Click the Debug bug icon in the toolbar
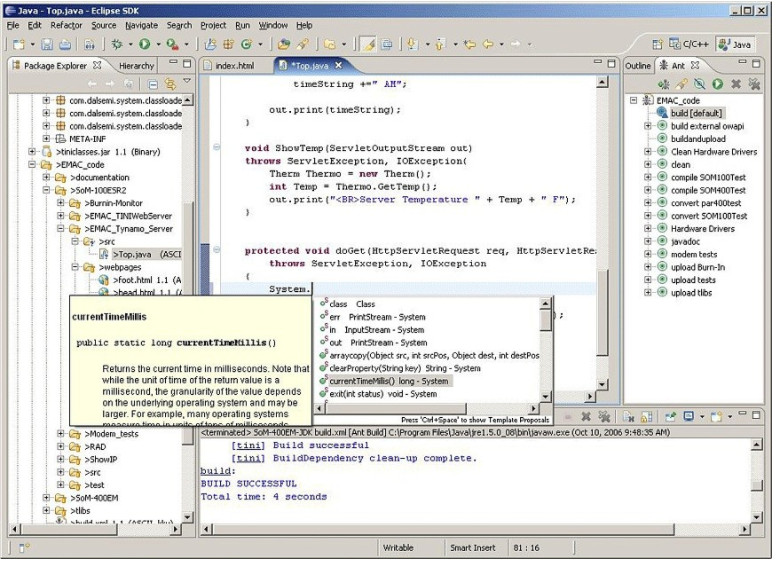This screenshot has width=774, height=562. (x=117, y=45)
